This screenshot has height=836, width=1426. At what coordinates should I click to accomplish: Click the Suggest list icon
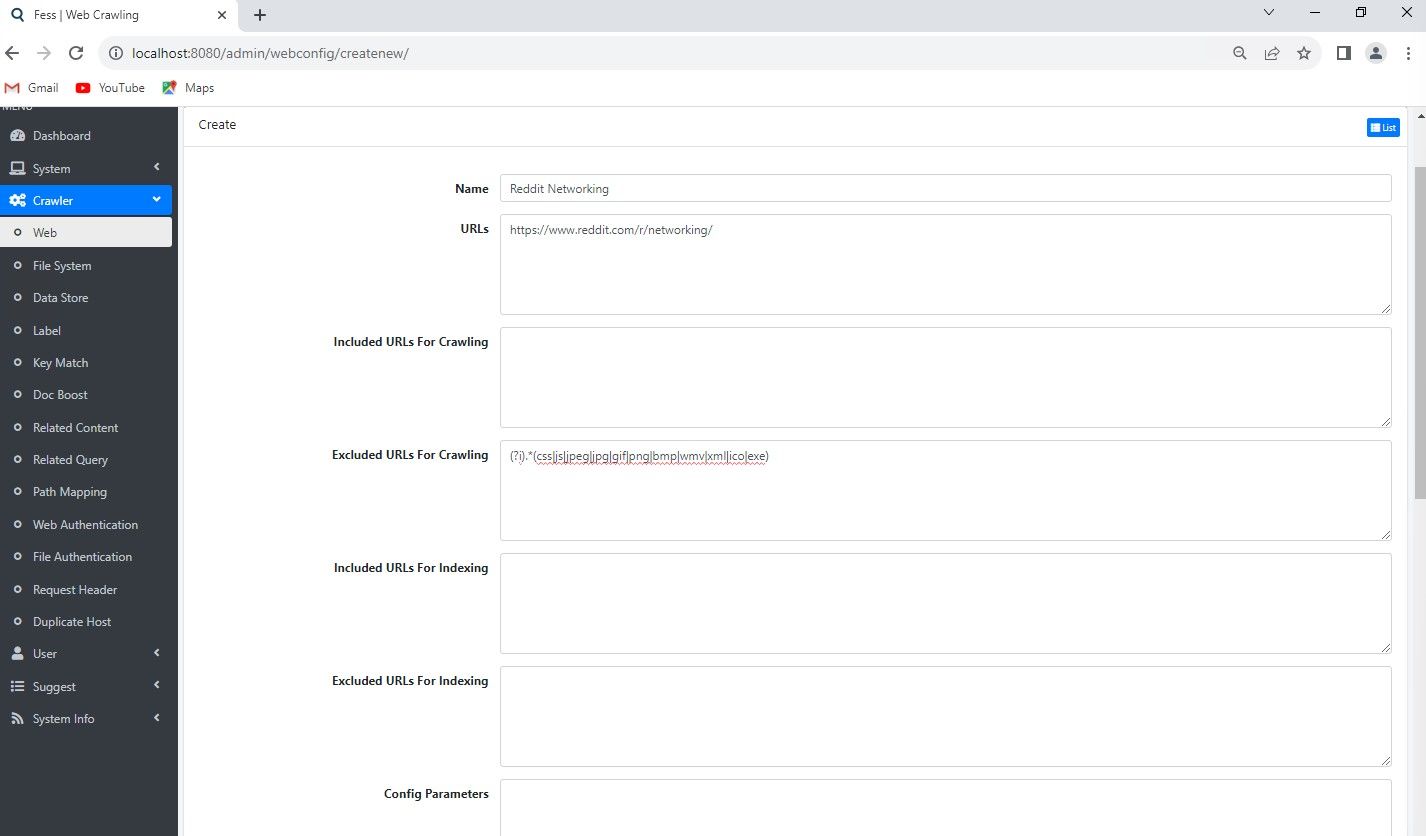point(17,687)
